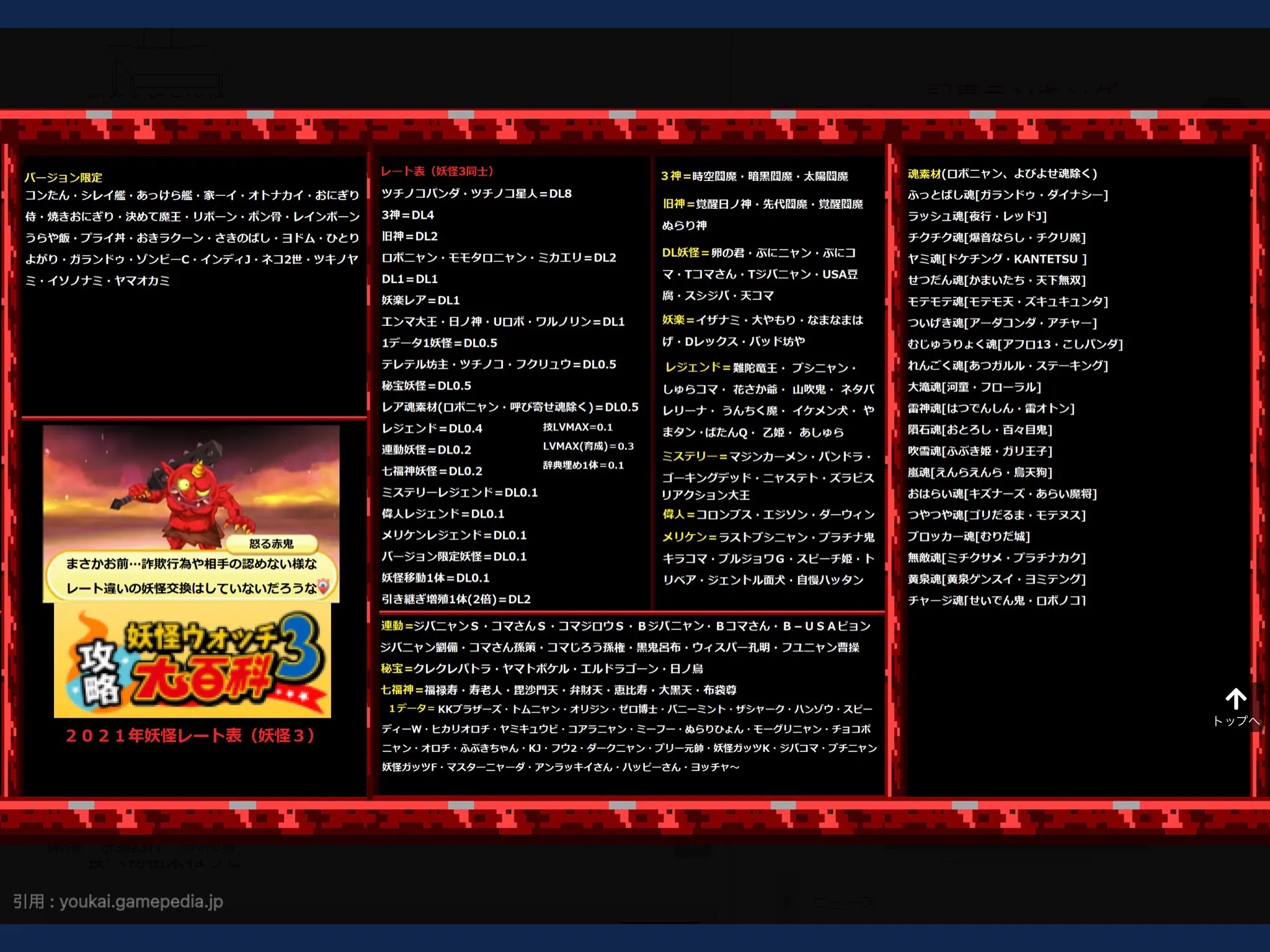Click the 3神=時空閻魔 line
The height and width of the screenshot is (952, 1270).
pyautogui.click(x=754, y=176)
